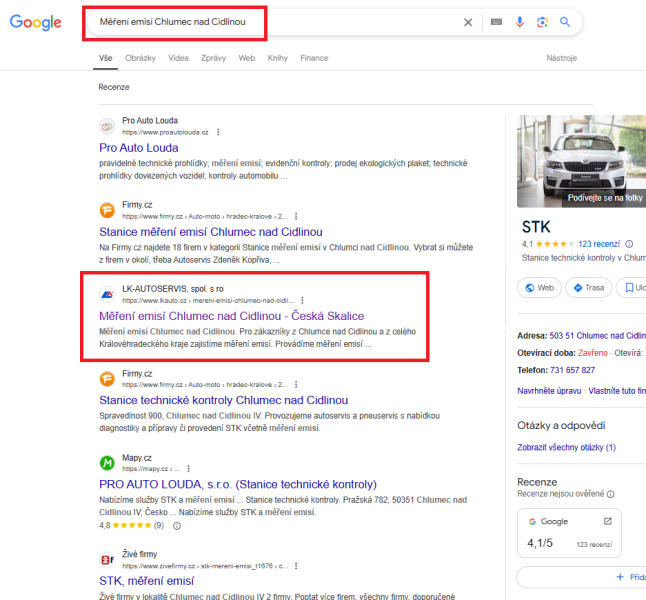The height and width of the screenshot is (600, 646).
Task: Open the 123 recenzí link for STK
Action: pyautogui.click(x=599, y=244)
